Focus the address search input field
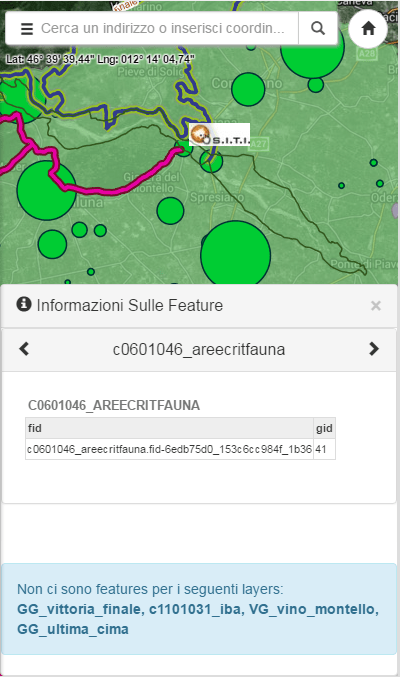Viewport: 400px width, 677px height. [x=163, y=28]
